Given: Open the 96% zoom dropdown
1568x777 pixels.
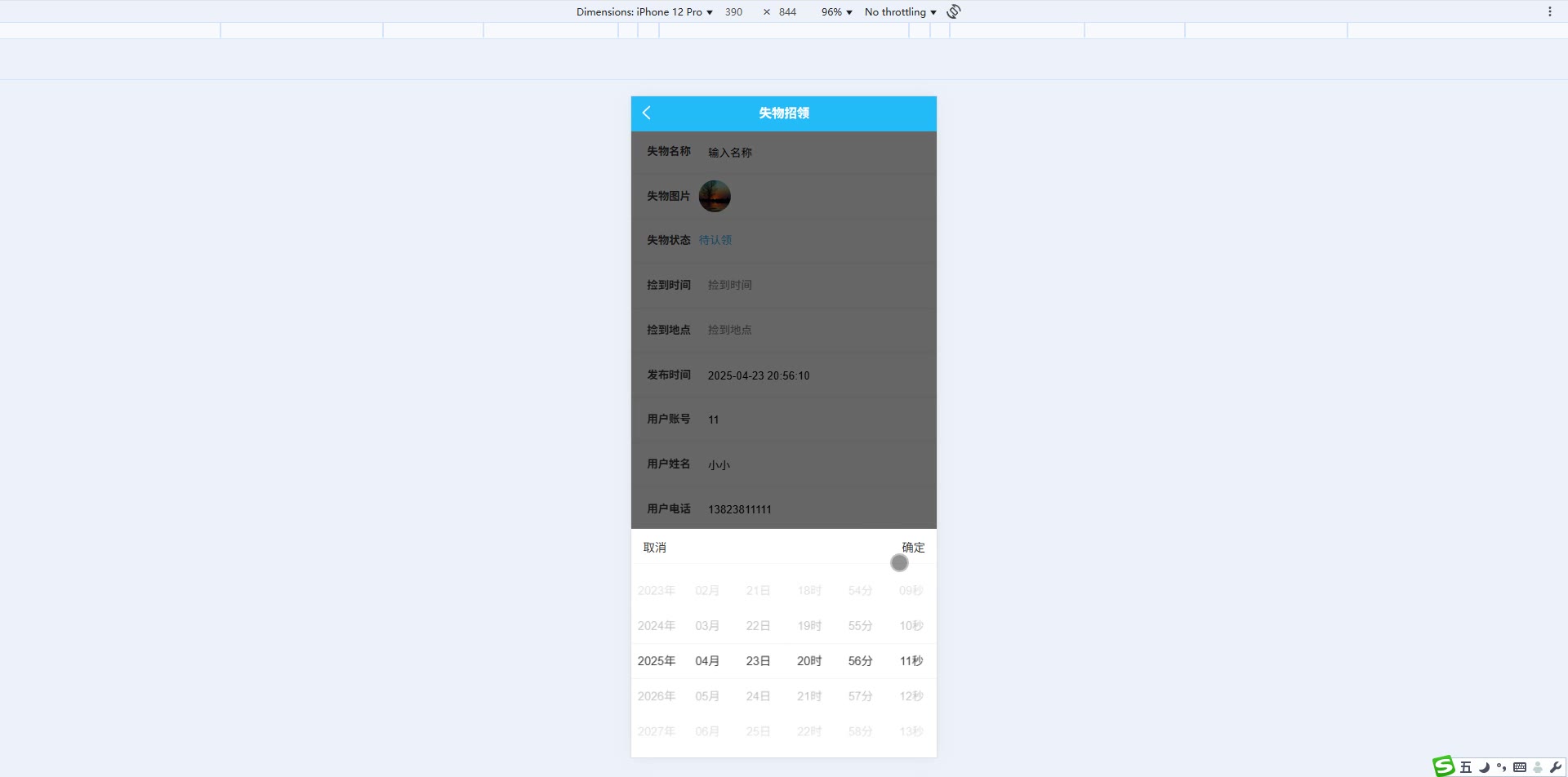Looking at the screenshot, I should point(836,11).
